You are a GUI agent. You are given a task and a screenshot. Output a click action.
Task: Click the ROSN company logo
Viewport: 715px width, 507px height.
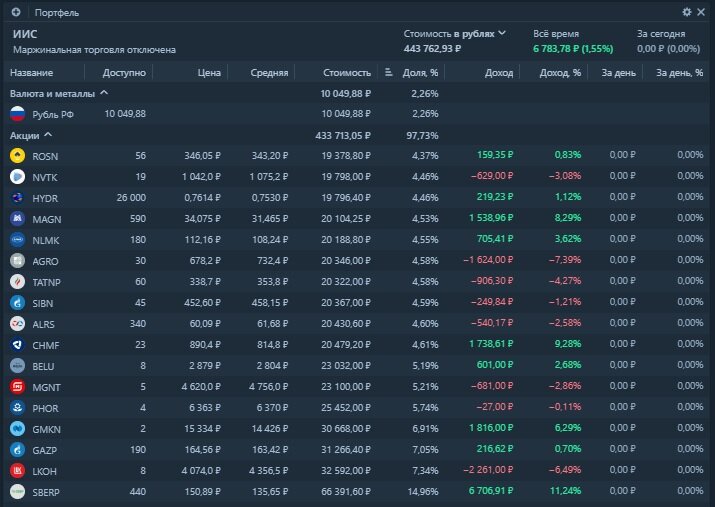[17, 156]
